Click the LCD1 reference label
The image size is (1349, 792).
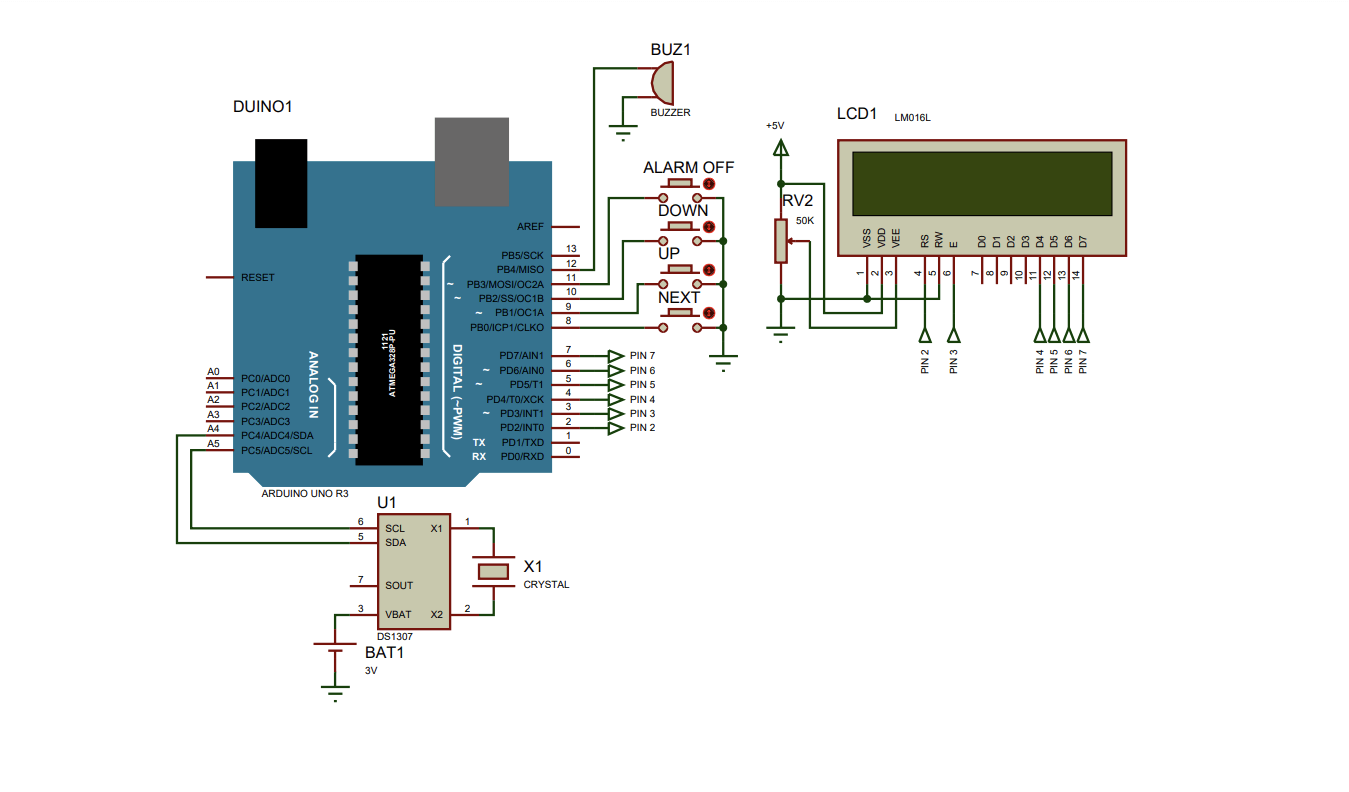tap(857, 114)
